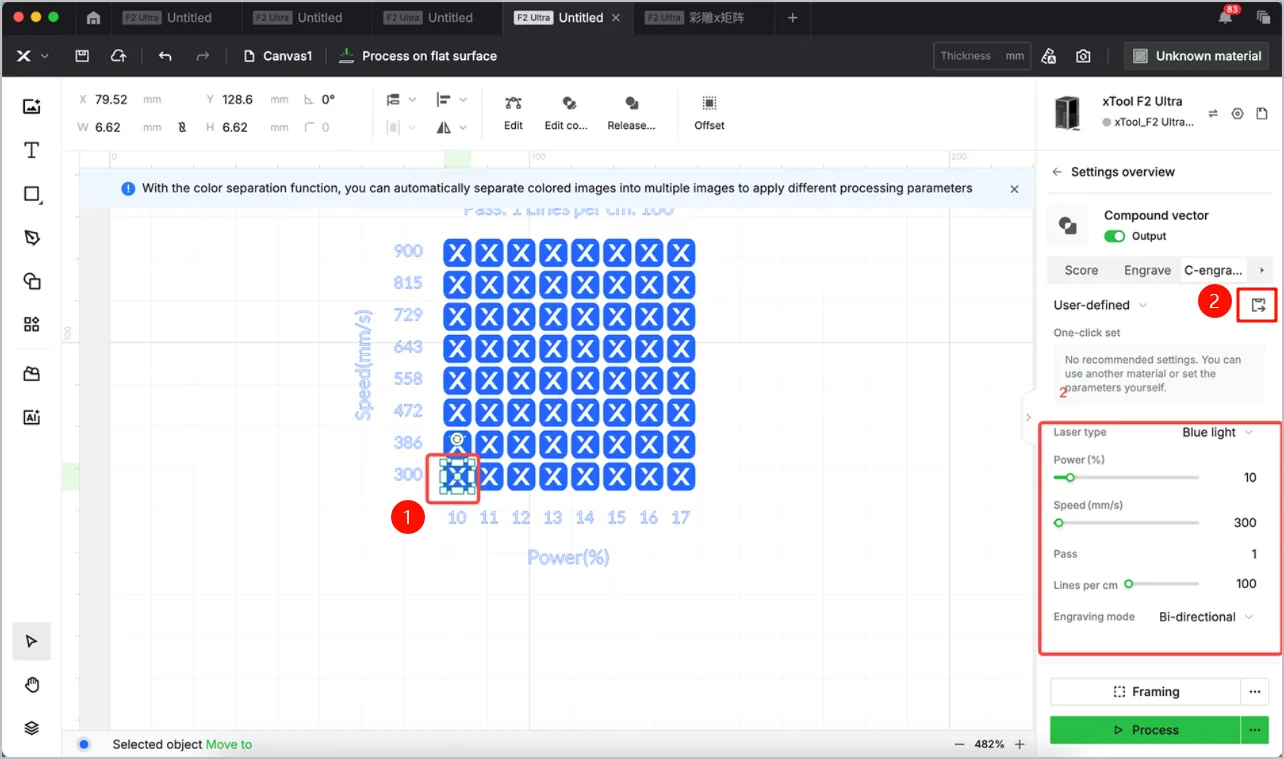1284x759 pixels.
Task: Toggle the Output switch off
Action: pos(1114,236)
